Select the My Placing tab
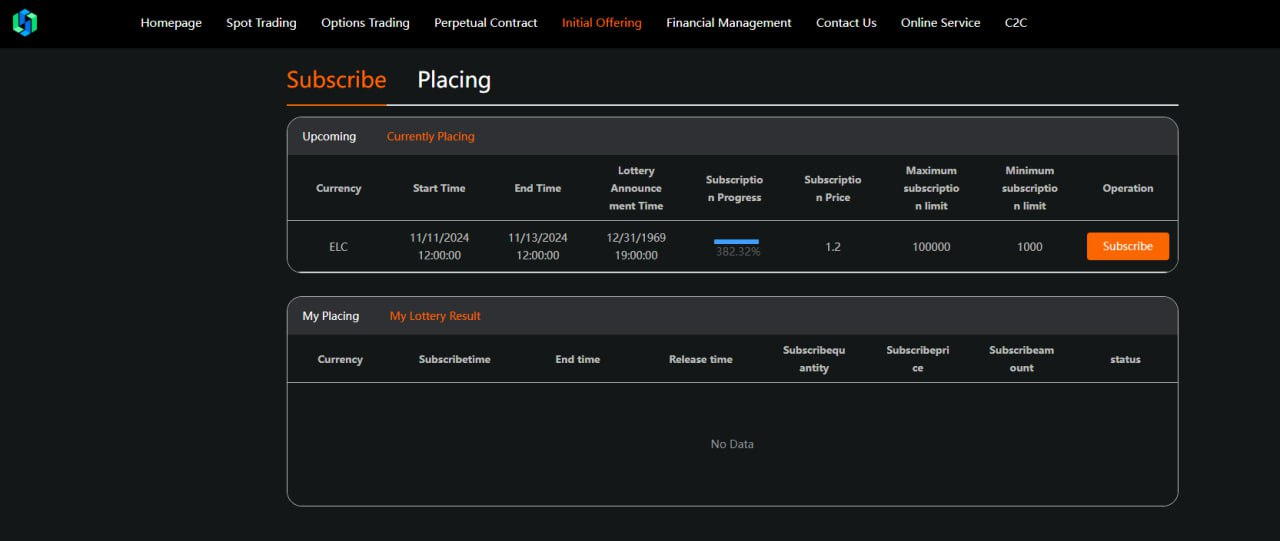 tap(331, 316)
